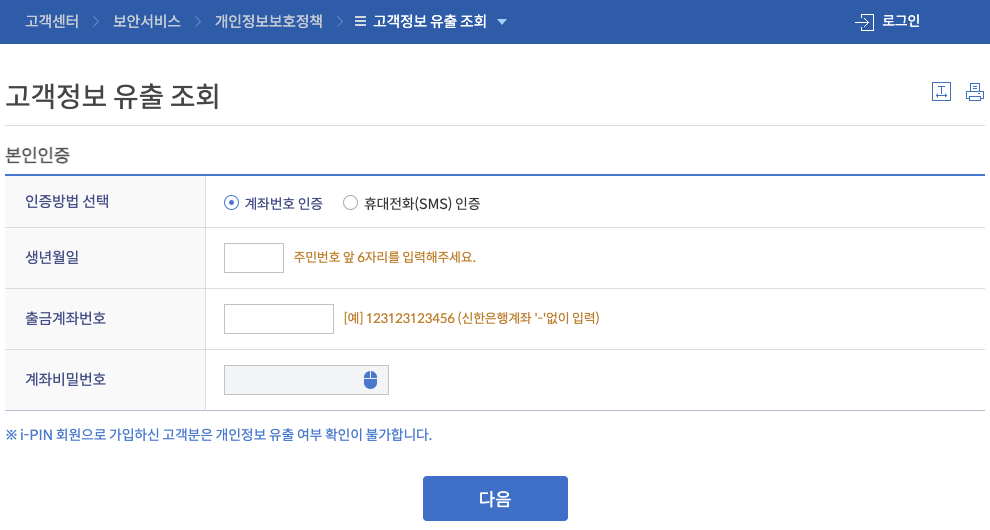Open the 고객센터 breadcrumb menu
The height and width of the screenshot is (530, 990).
(x=52, y=21)
